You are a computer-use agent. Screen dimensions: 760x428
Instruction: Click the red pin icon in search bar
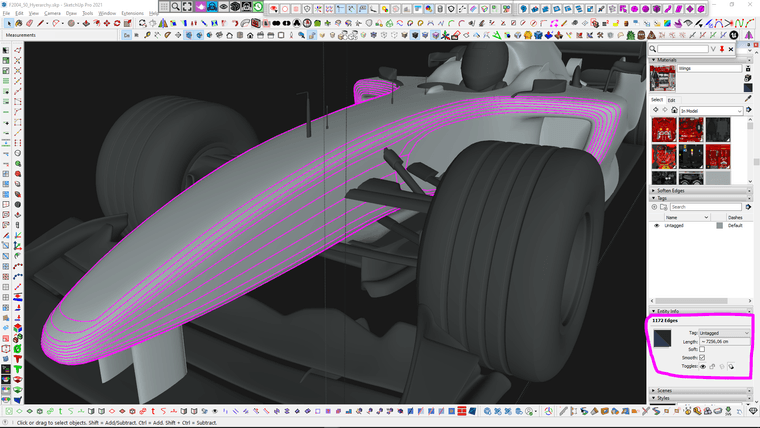point(722,48)
